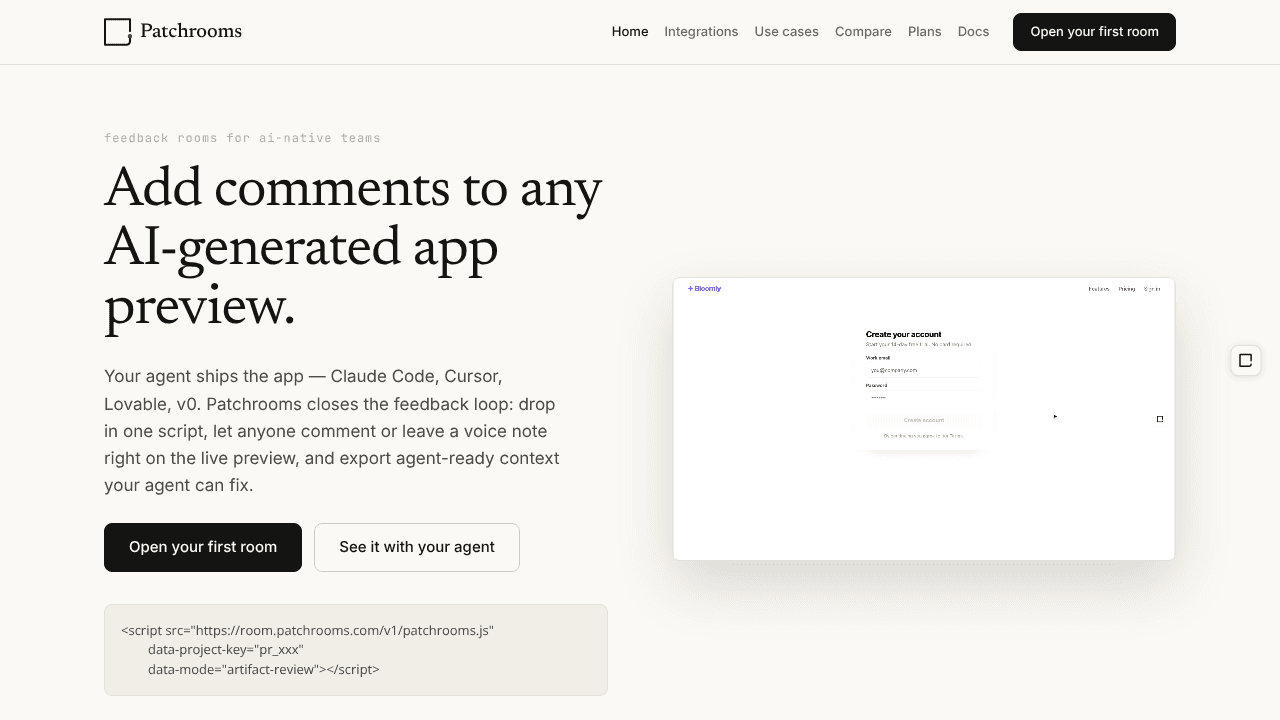Viewport: 1280px width, 720px height.
Task: Click the Patchrooms square logo icon
Action: click(x=118, y=32)
